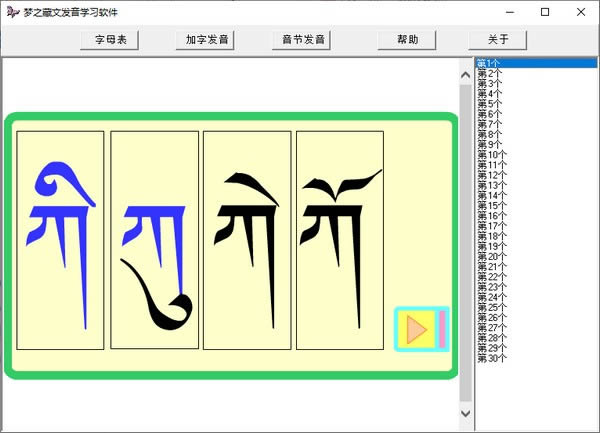
Task: Select the fourth card with naro vowel
Action: pos(340,240)
